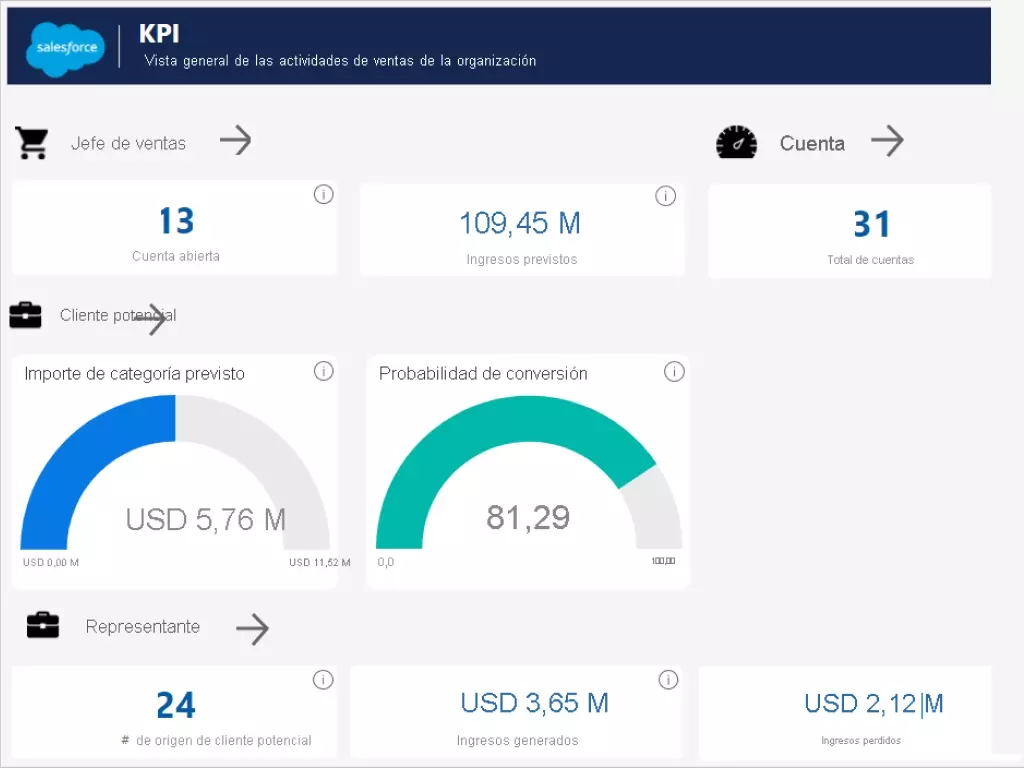Select the Cuenta abierta card showing 13
The image size is (1024, 768).
[x=175, y=228]
